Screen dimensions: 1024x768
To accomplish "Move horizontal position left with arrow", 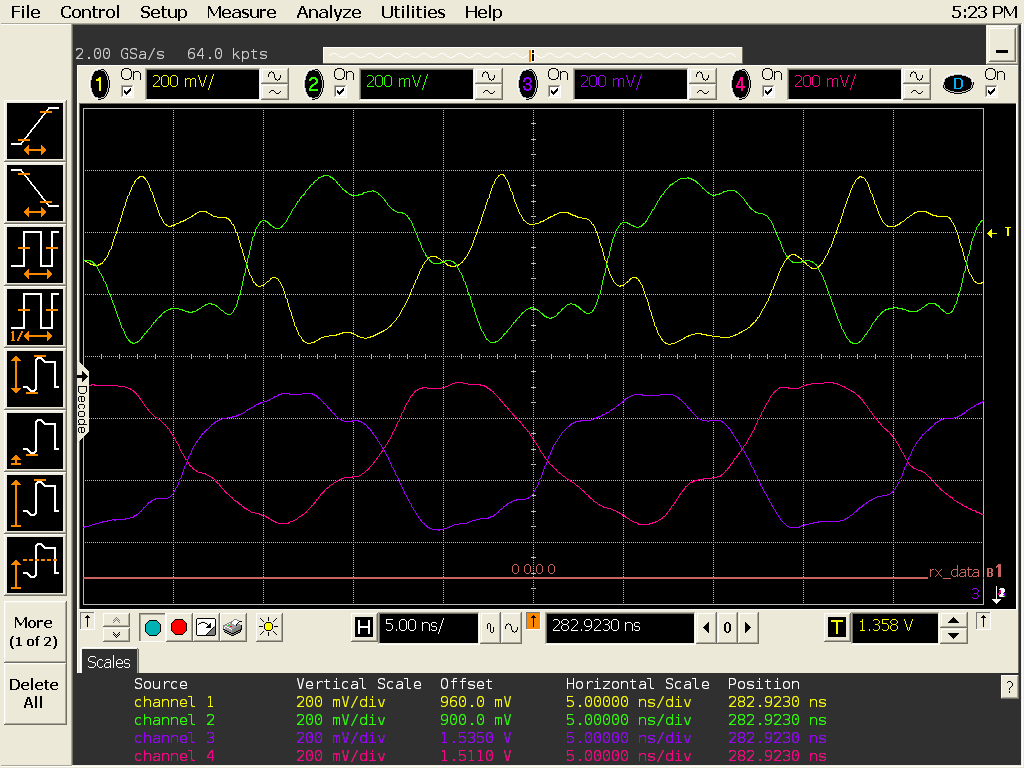I will pyautogui.click(x=706, y=628).
